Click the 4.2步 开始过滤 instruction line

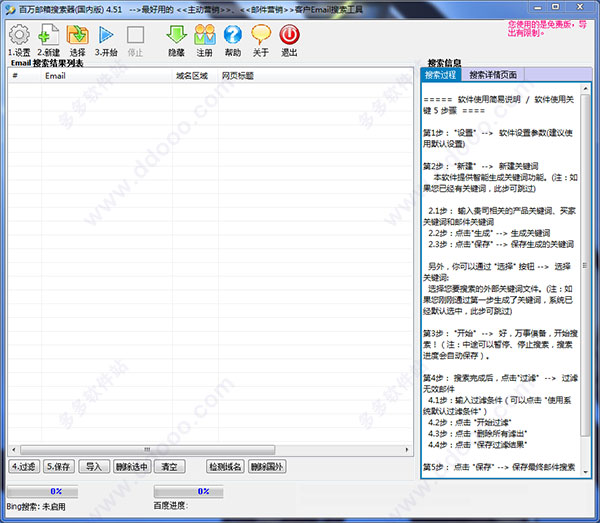tap(470, 422)
